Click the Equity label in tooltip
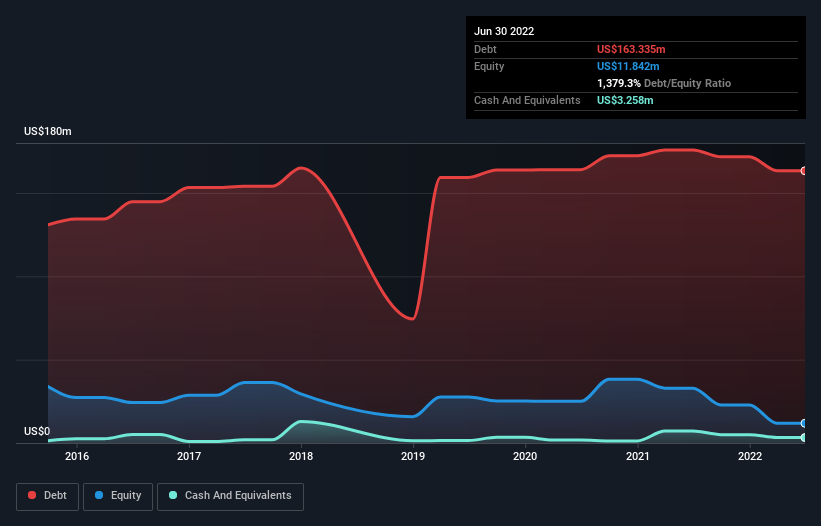 tap(489, 66)
